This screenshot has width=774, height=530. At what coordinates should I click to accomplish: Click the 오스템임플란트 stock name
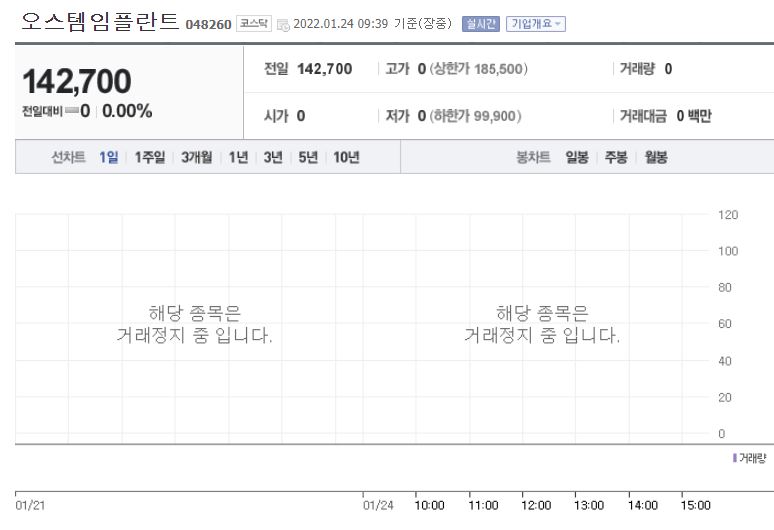point(100,22)
